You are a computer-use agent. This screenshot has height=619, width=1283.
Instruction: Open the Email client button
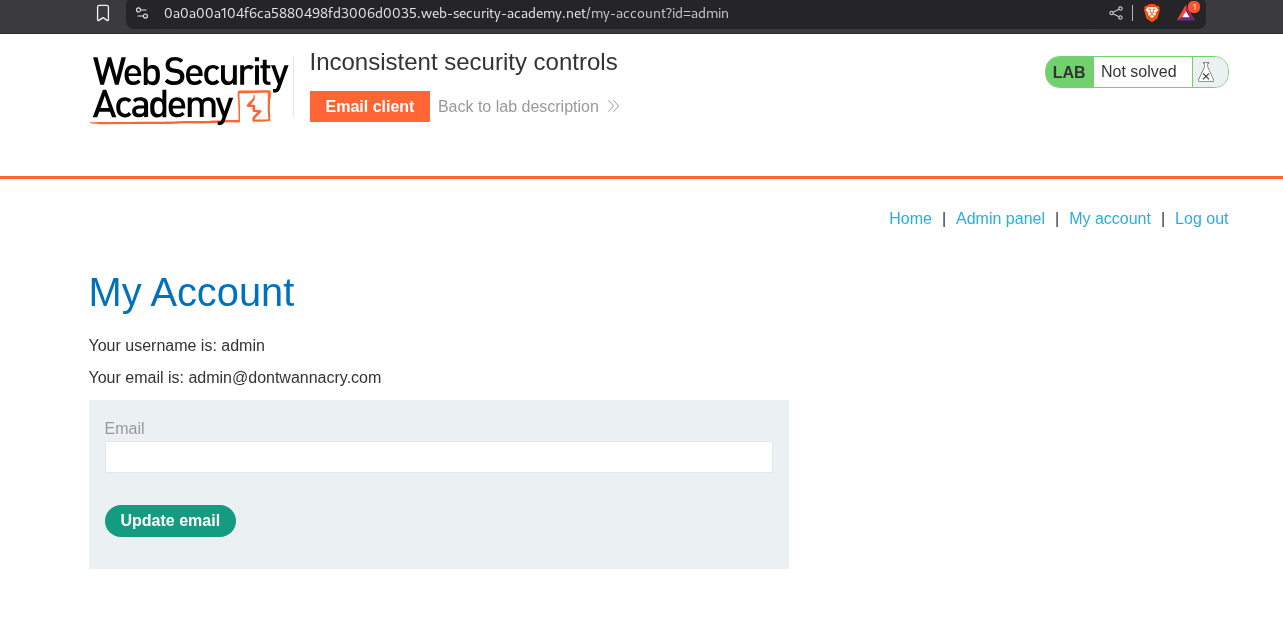[369, 106]
